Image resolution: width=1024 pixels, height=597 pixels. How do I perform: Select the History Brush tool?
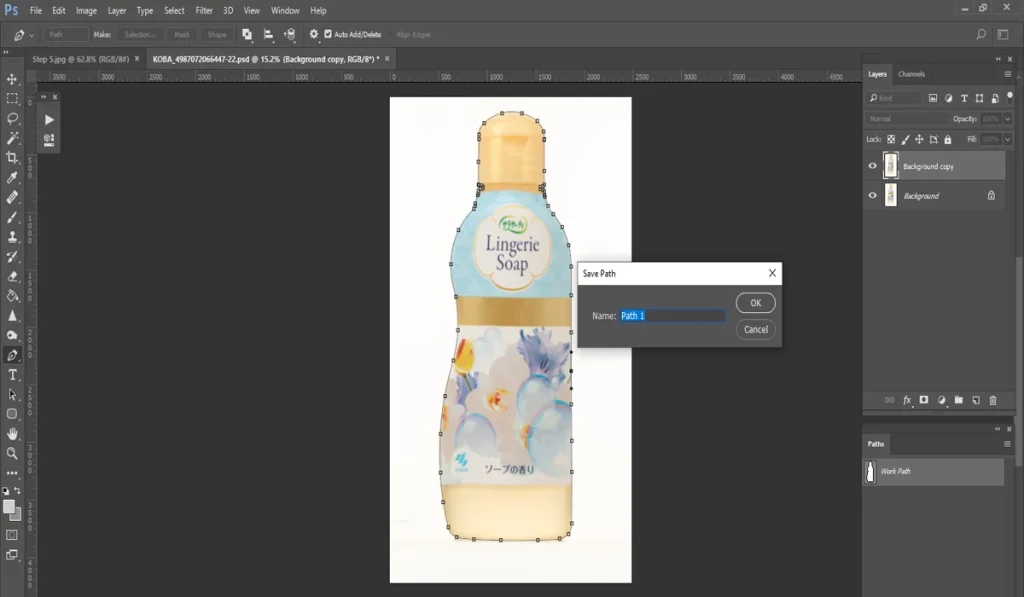coord(12,256)
